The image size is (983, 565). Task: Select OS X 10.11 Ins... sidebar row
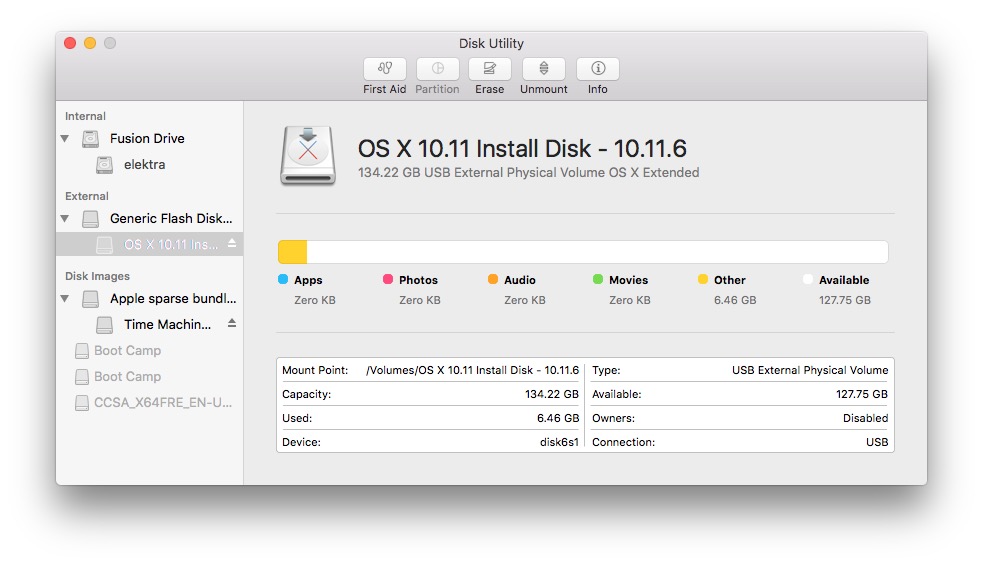click(x=149, y=245)
